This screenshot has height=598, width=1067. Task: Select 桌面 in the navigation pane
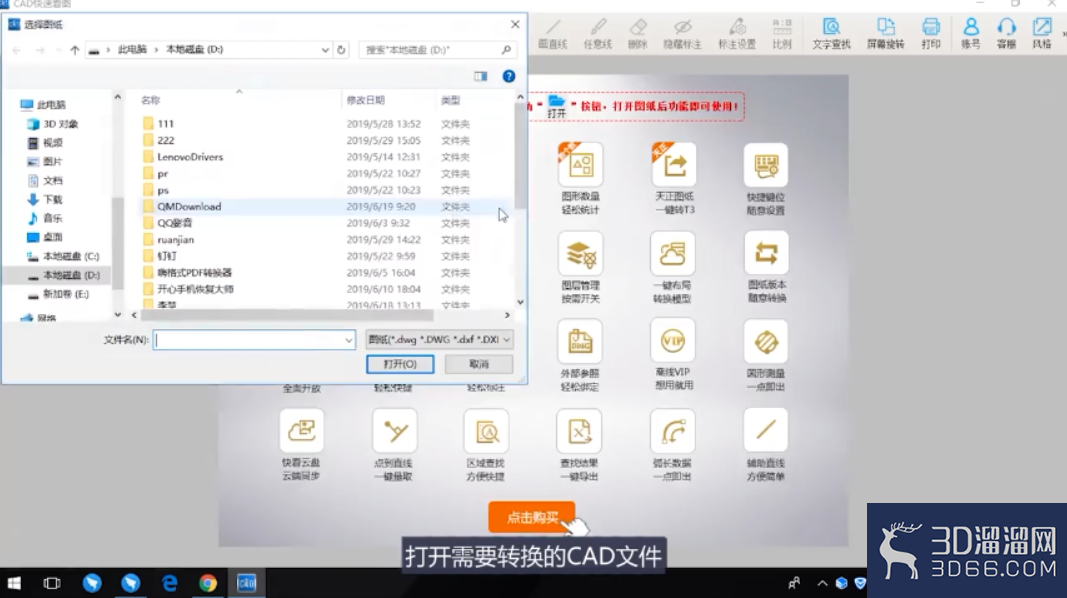(x=45, y=237)
